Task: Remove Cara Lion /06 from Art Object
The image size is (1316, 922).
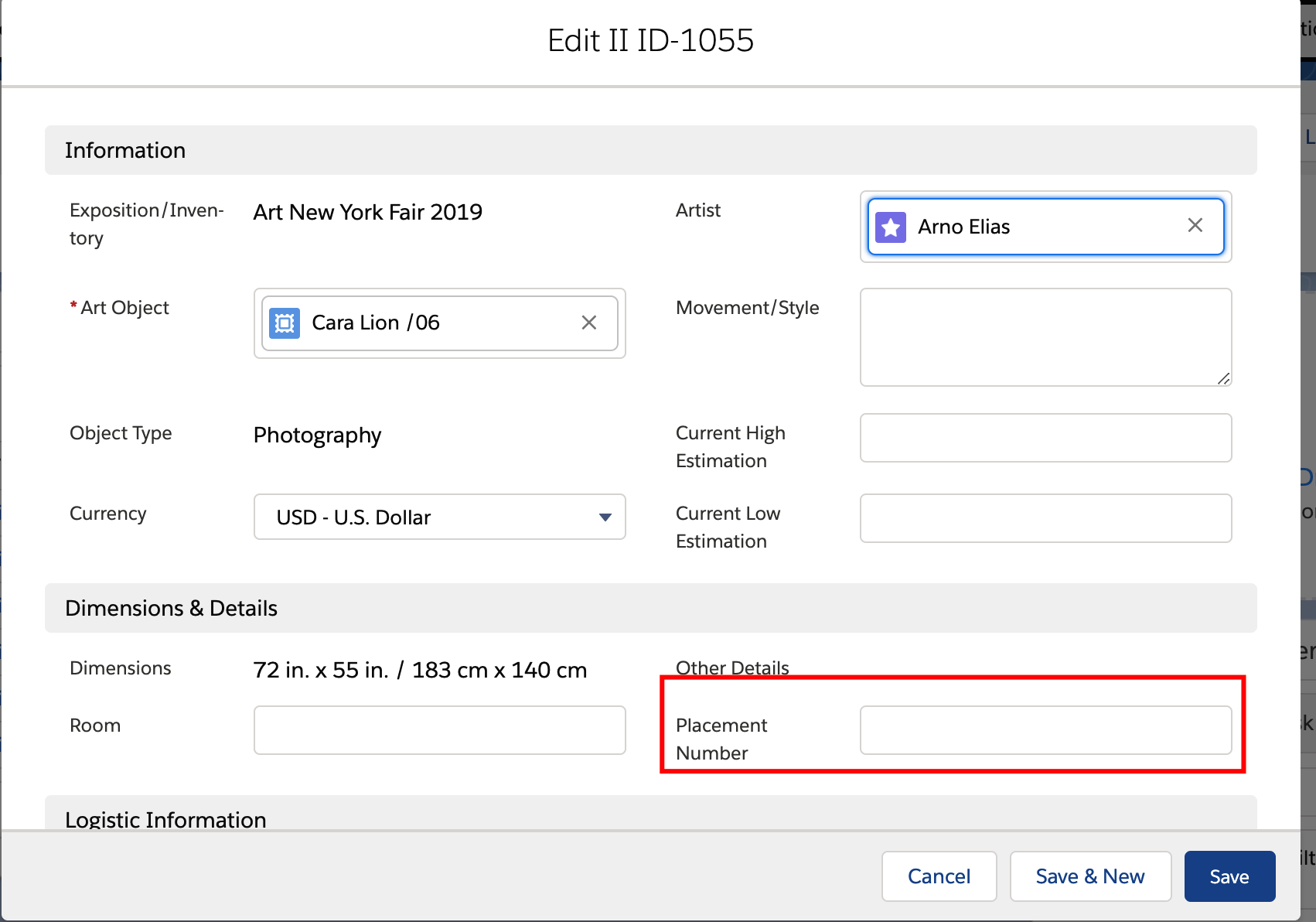Action: tap(588, 323)
